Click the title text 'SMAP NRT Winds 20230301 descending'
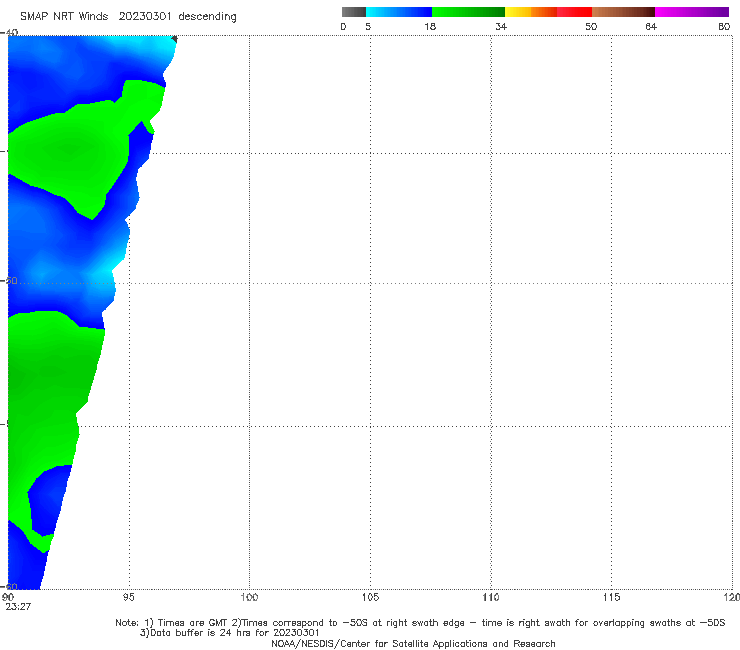Image resolution: width=740 pixels, height=650 pixels. [128, 17]
